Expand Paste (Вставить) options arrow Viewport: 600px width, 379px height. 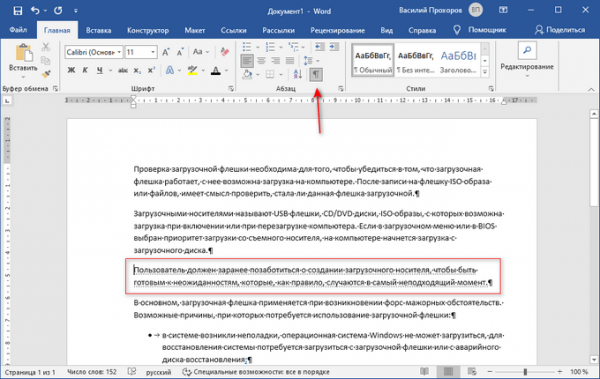[23, 77]
